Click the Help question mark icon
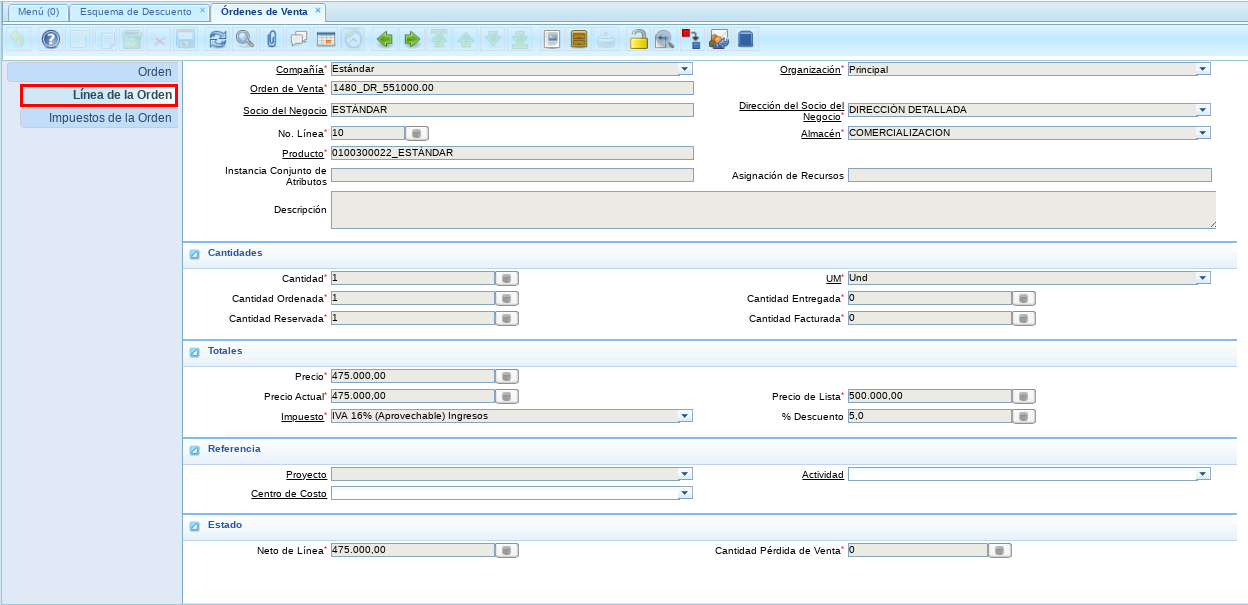The image size is (1248, 605). (50, 40)
